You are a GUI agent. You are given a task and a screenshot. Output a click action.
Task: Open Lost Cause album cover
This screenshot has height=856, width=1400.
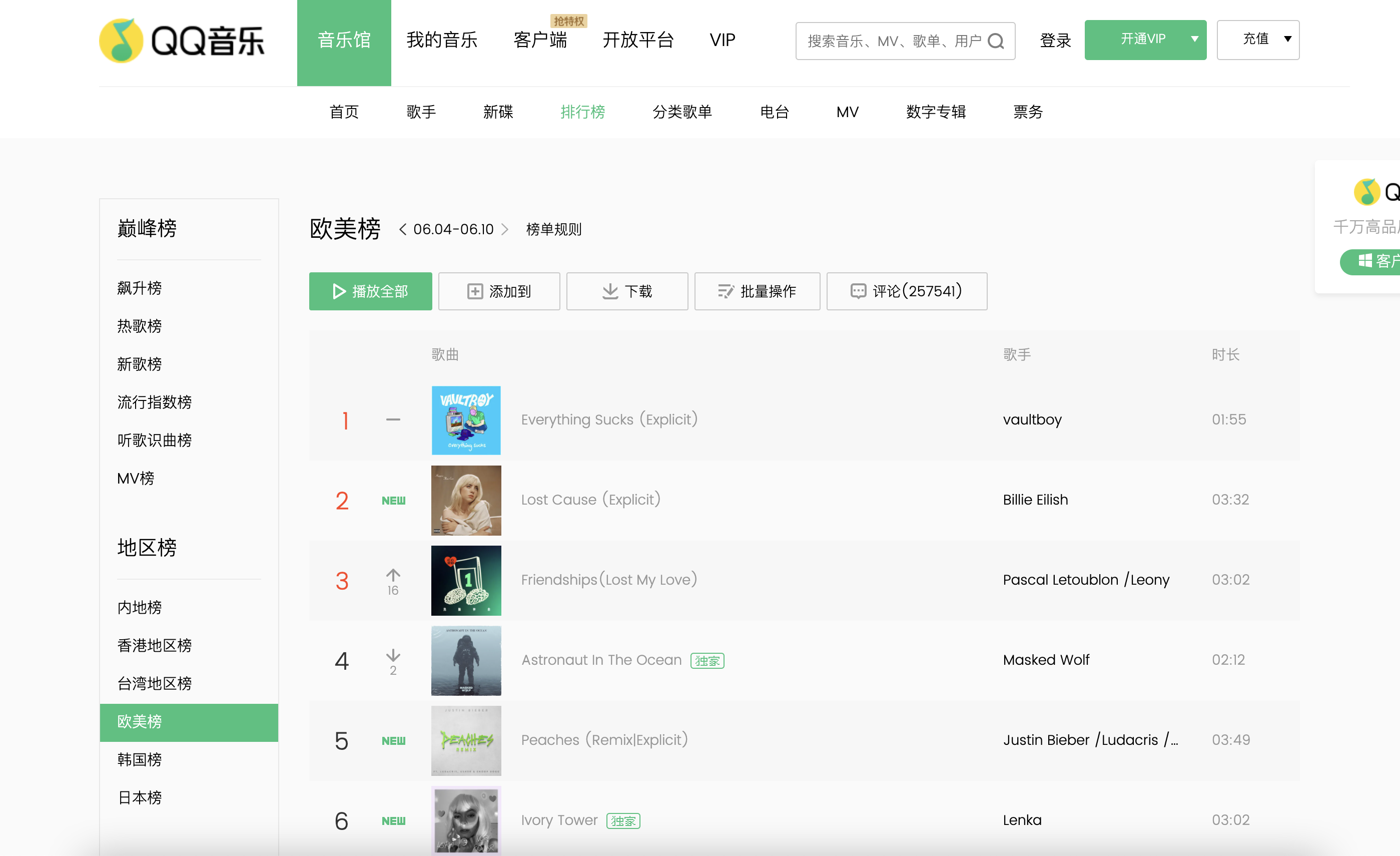coord(466,500)
